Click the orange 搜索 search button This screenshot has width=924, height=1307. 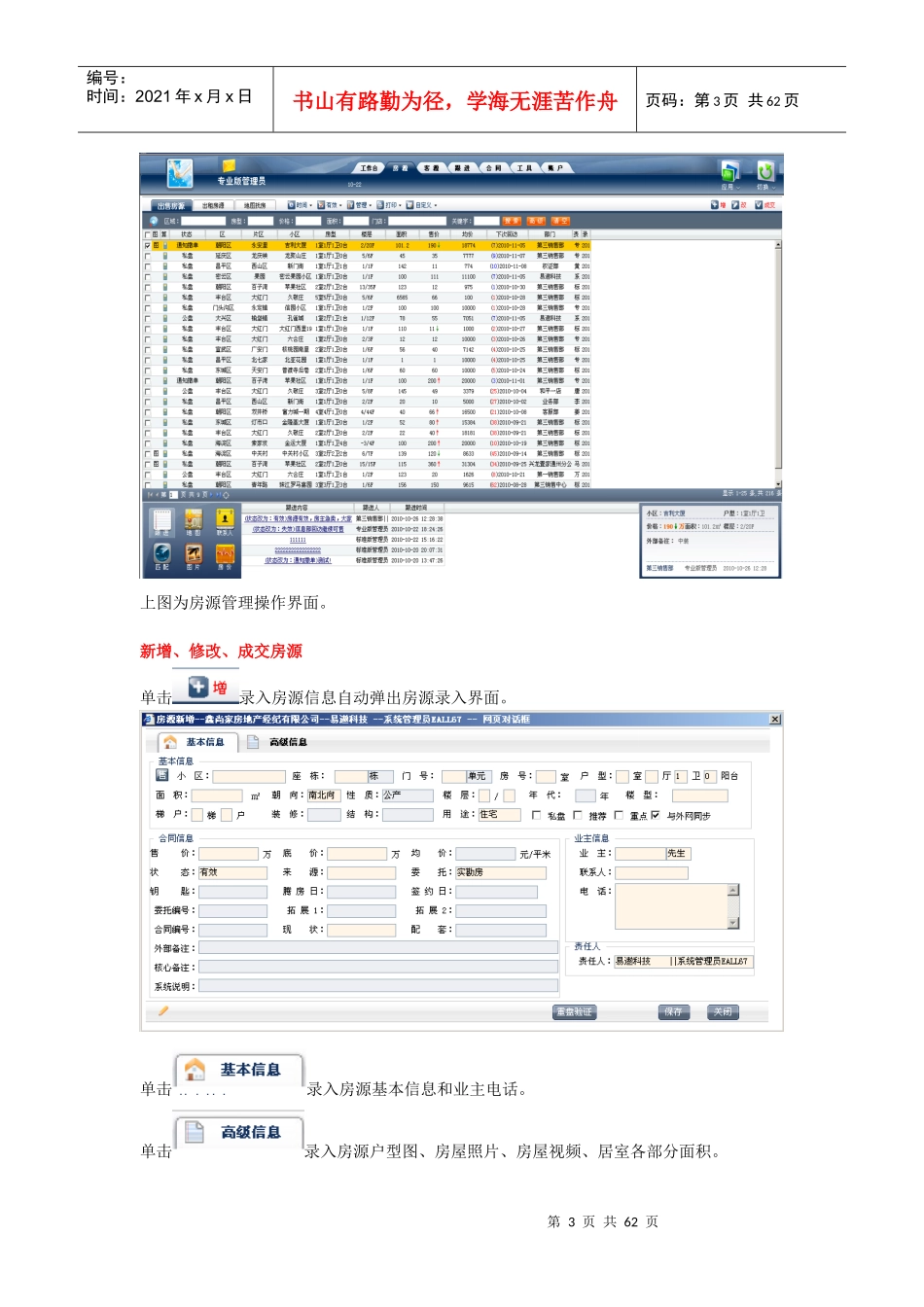pos(512,221)
